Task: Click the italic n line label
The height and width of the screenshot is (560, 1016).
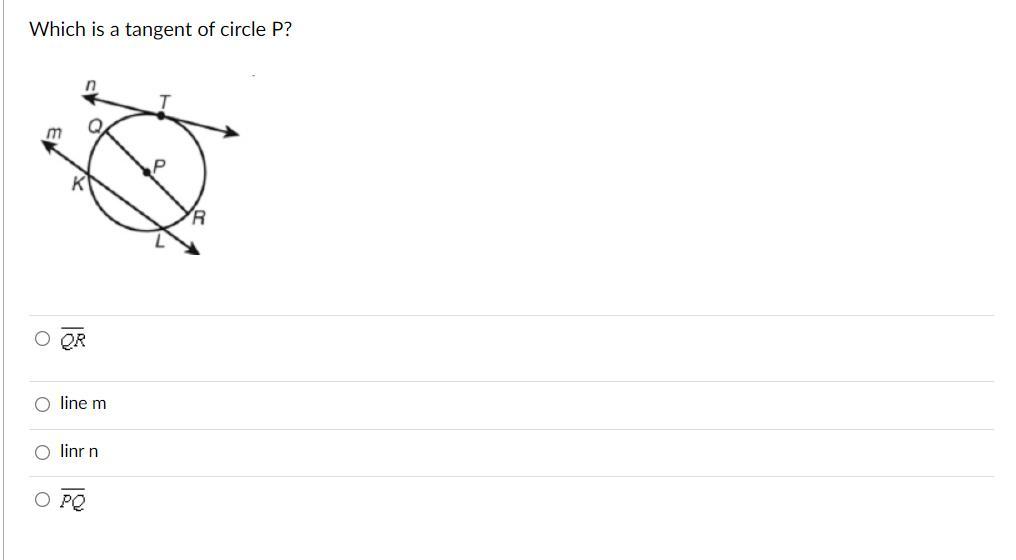Action: (91, 84)
